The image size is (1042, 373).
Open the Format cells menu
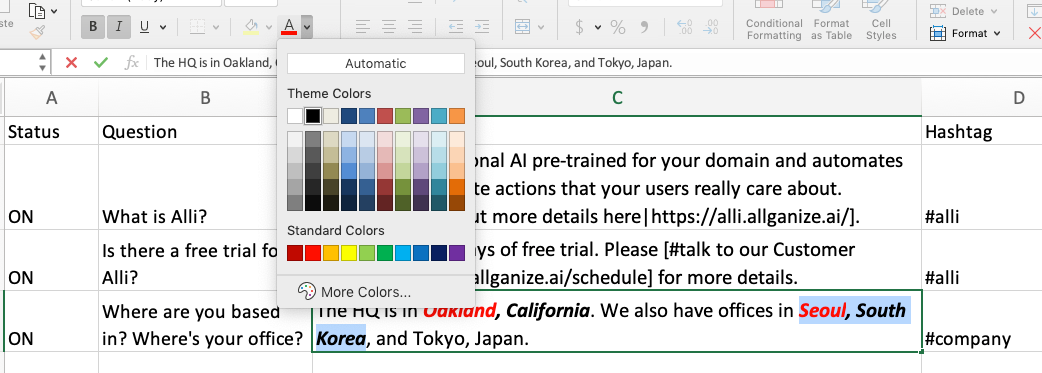tap(965, 33)
